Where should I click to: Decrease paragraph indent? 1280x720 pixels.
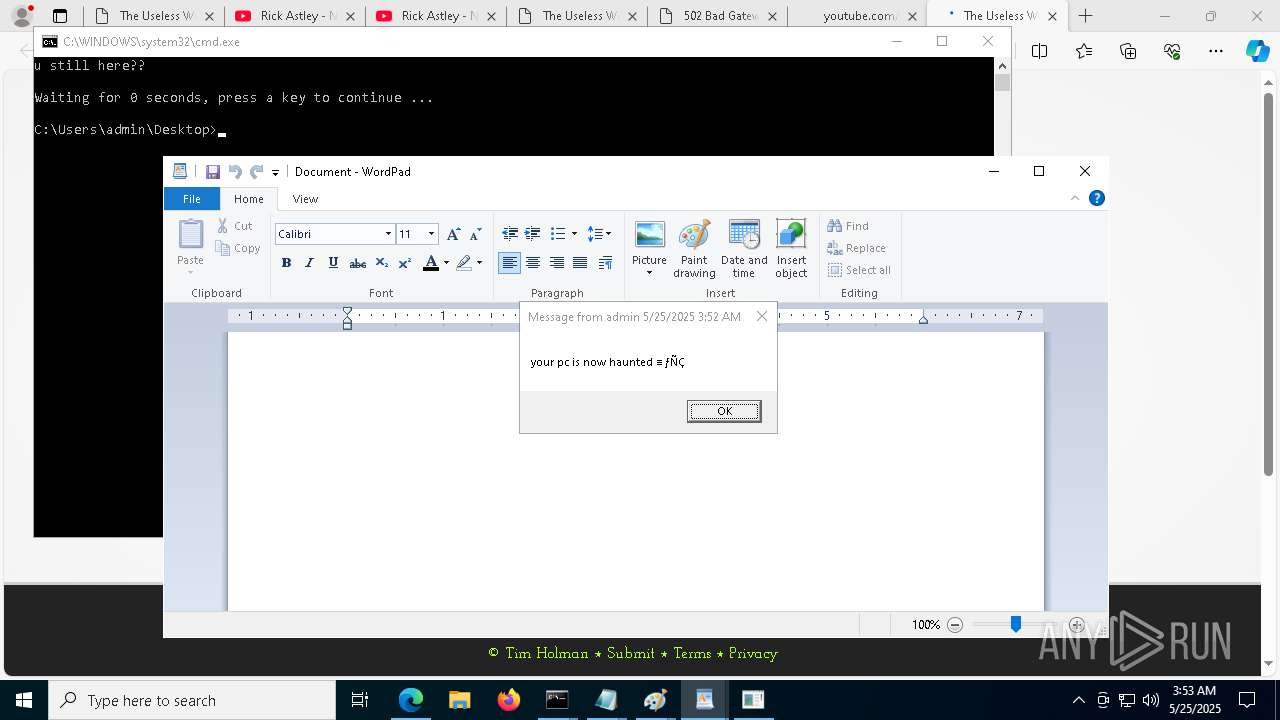tap(510, 234)
